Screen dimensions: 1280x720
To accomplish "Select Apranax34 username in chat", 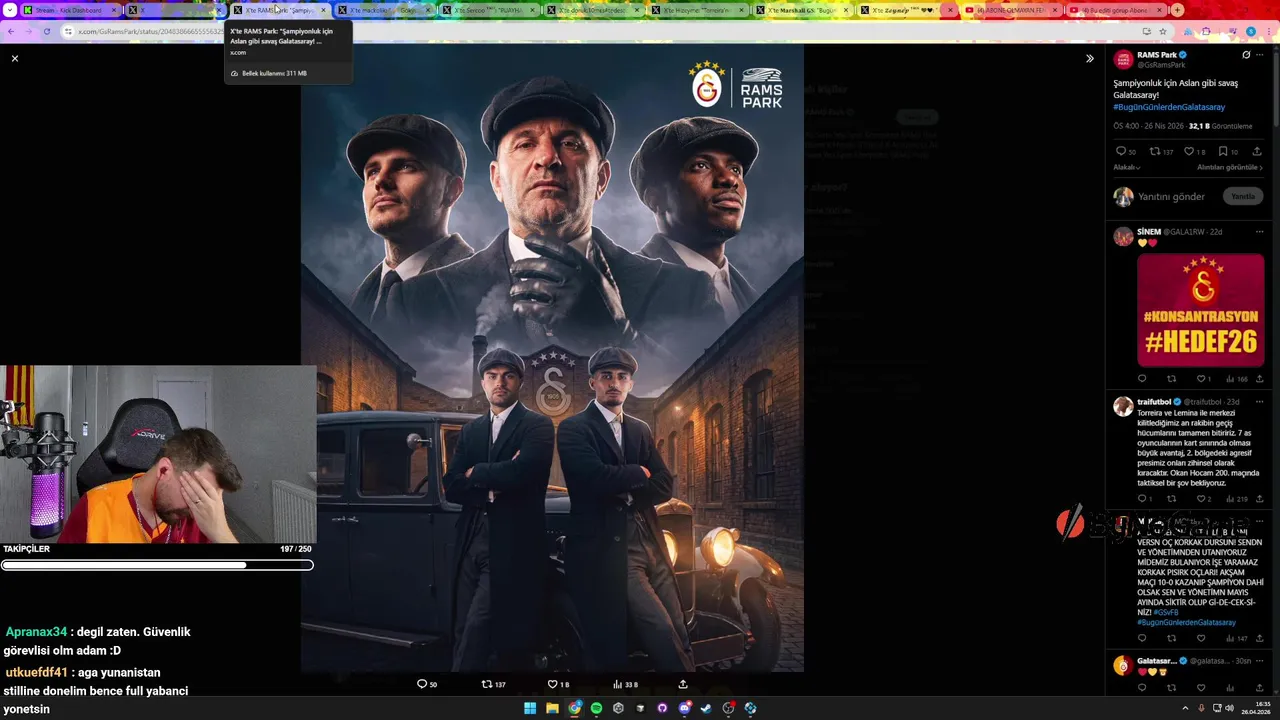I will [36, 632].
